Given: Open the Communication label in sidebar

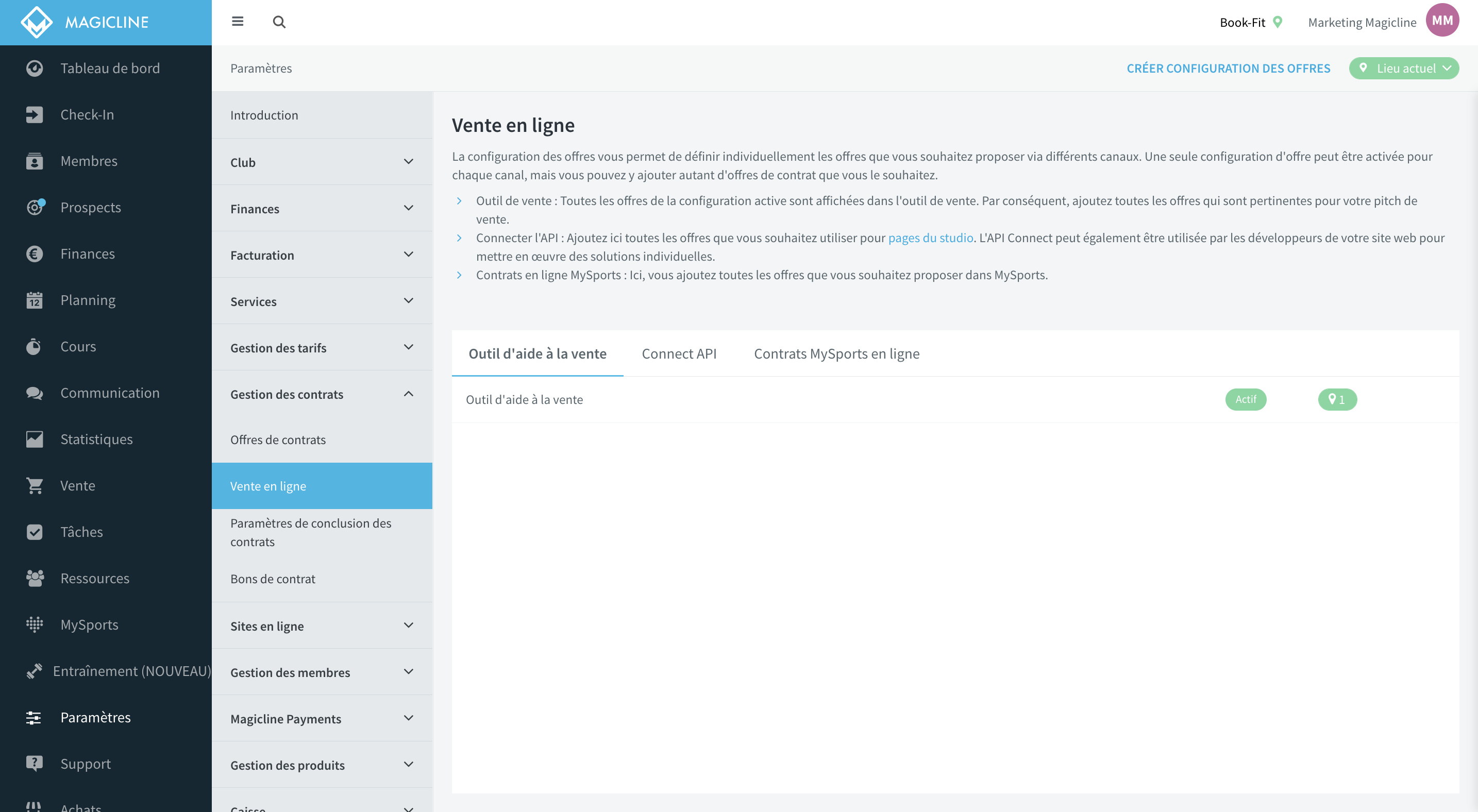Looking at the screenshot, I should coord(110,393).
